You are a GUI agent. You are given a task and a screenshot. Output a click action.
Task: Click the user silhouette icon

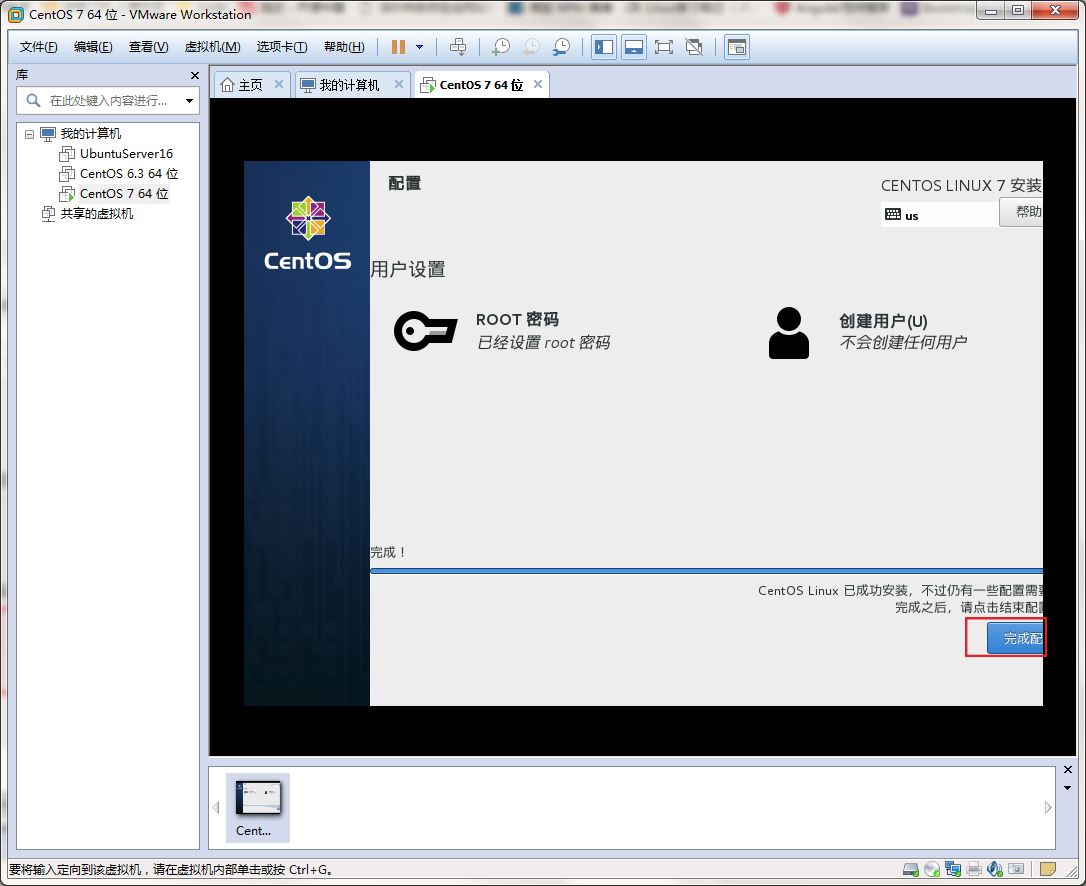(x=789, y=333)
